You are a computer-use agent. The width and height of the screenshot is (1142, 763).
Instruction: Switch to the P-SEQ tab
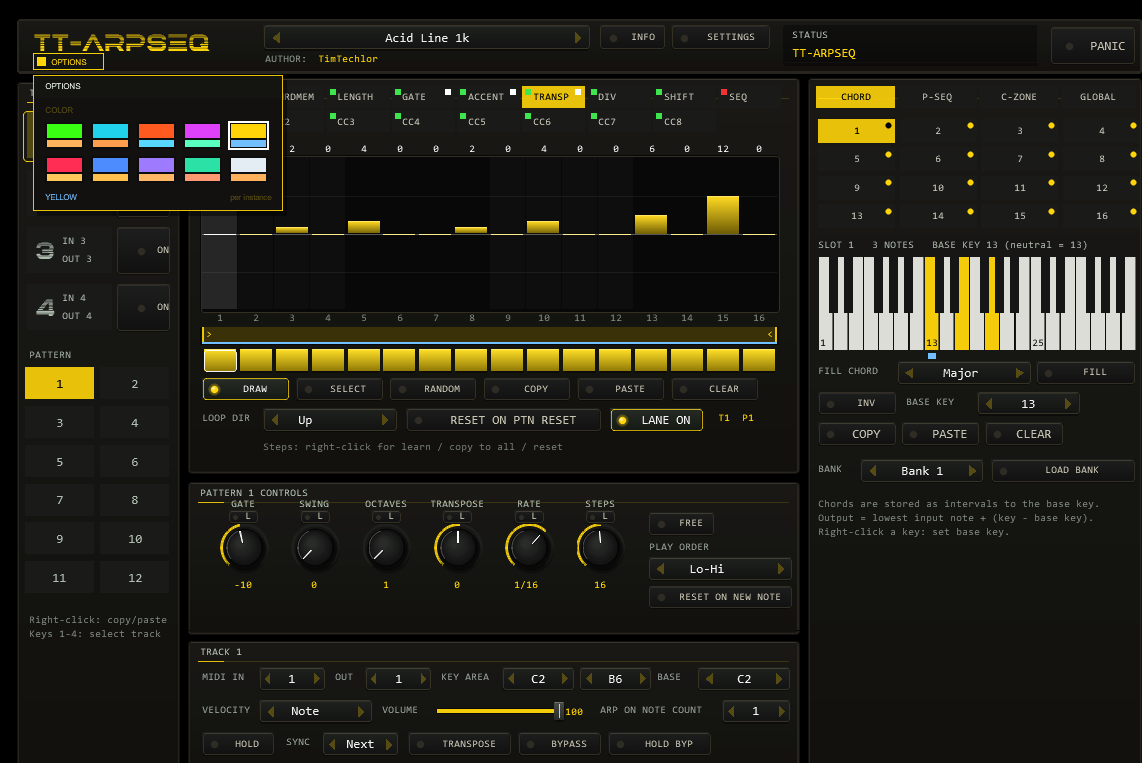click(x=937, y=97)
